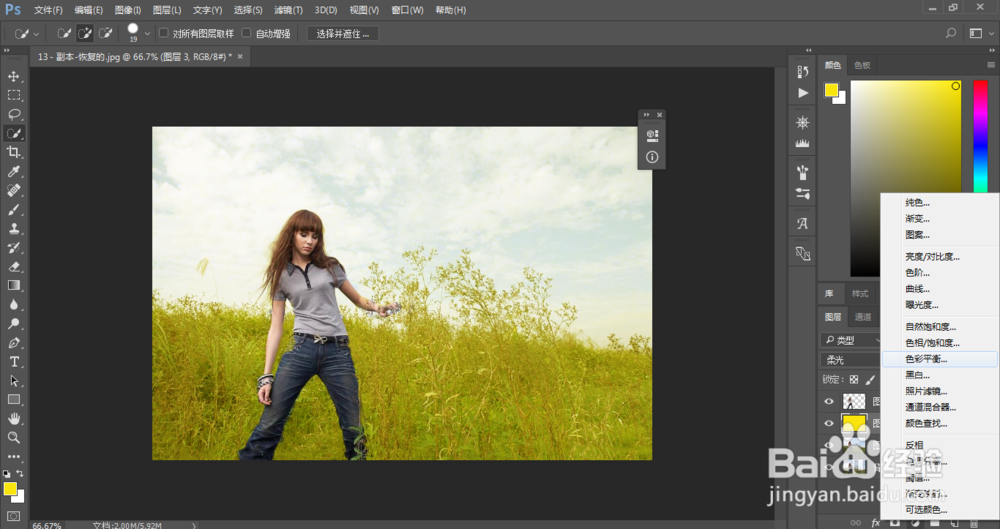The height and width of the screenshot is (529, 1000).
Task: Toggle lock image pixels brush icon
Action: point(870,380)
